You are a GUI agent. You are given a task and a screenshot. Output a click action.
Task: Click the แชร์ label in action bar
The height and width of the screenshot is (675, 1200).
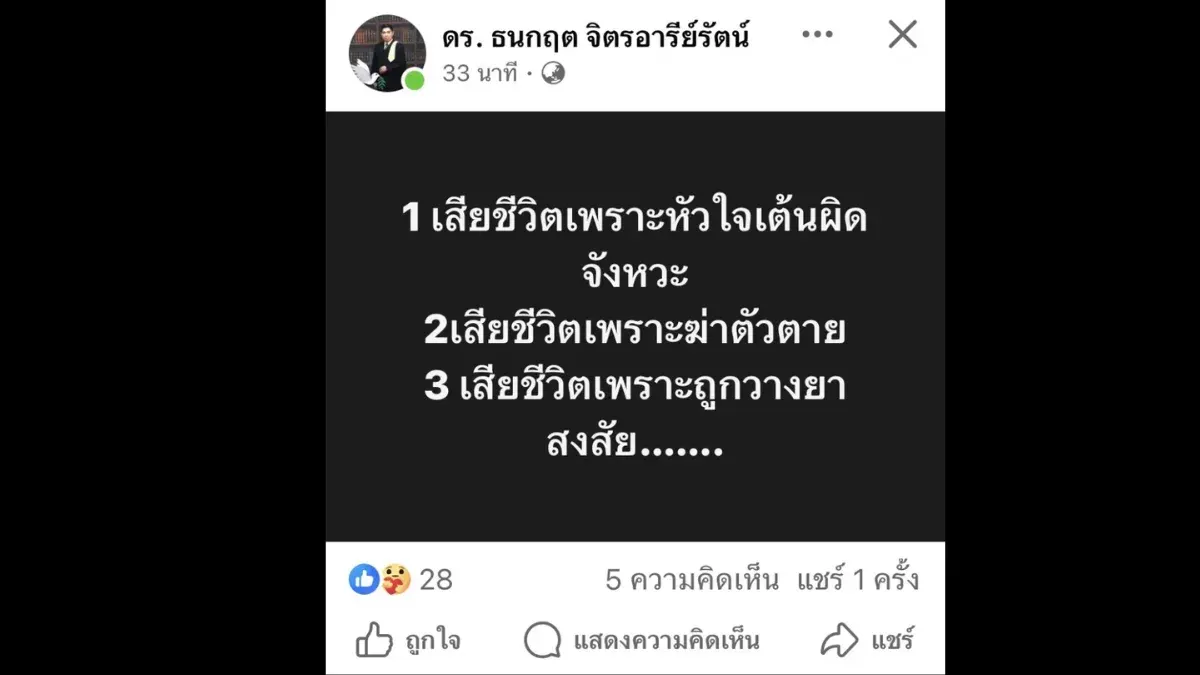tap(892, 641)
